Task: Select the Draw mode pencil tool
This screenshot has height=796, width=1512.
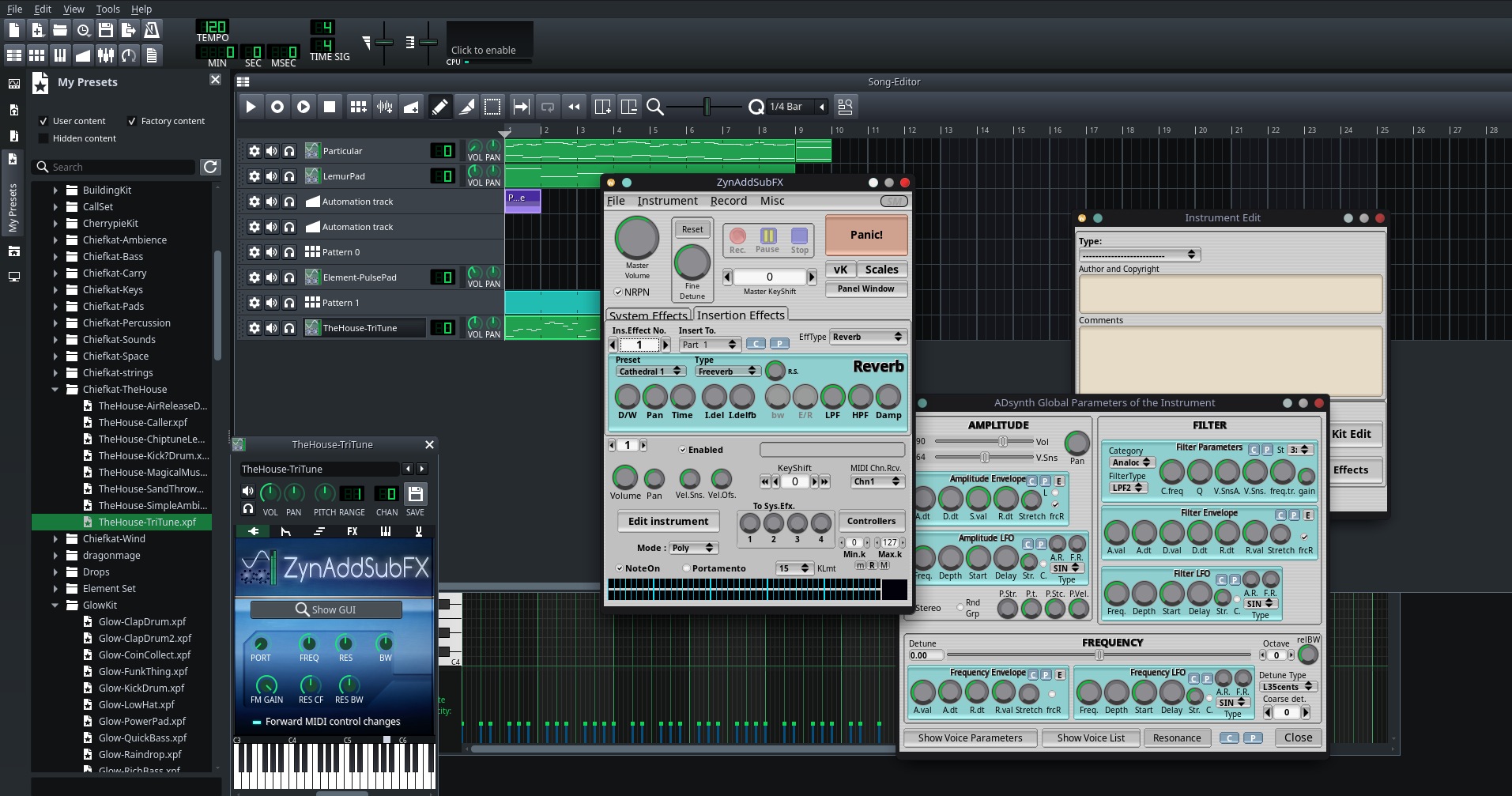Action: (x=440, y=107)
